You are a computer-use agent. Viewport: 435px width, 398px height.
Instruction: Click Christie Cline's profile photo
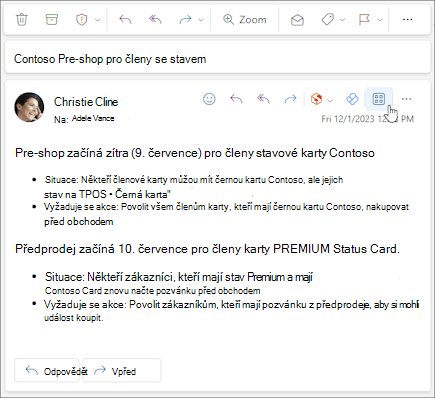coord(29,107)
